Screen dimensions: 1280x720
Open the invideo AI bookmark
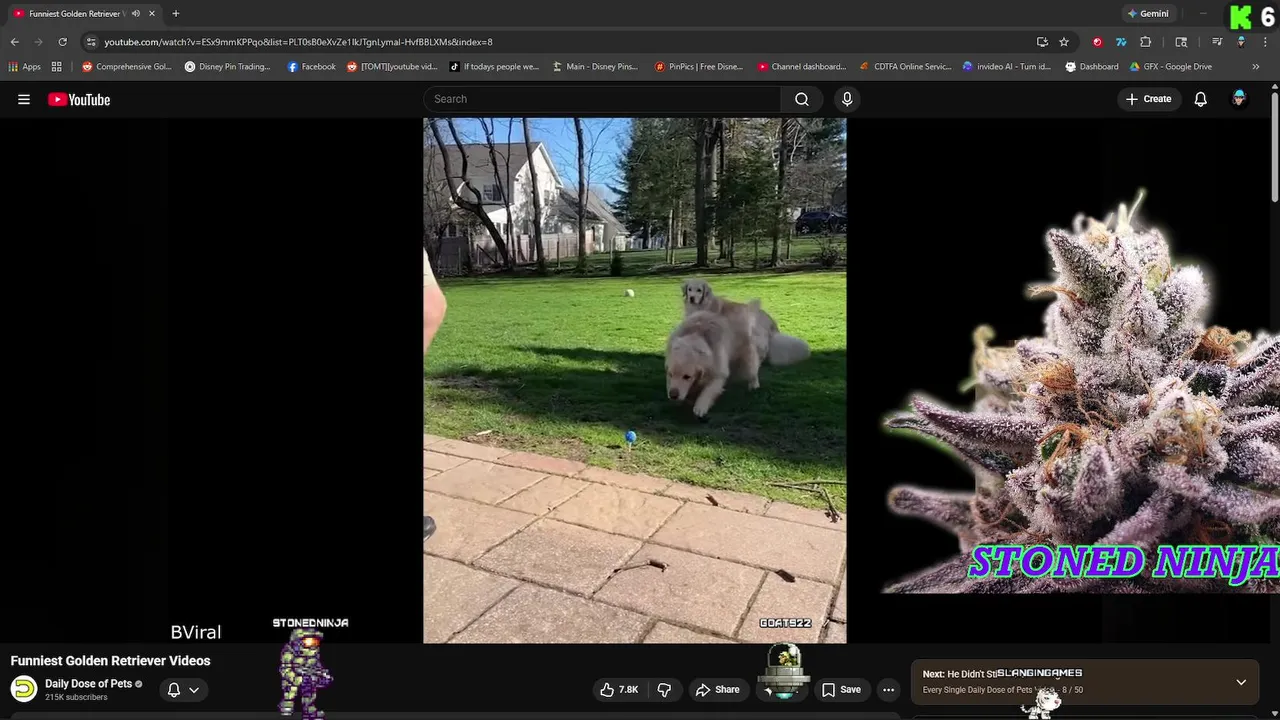point(1007,67)
